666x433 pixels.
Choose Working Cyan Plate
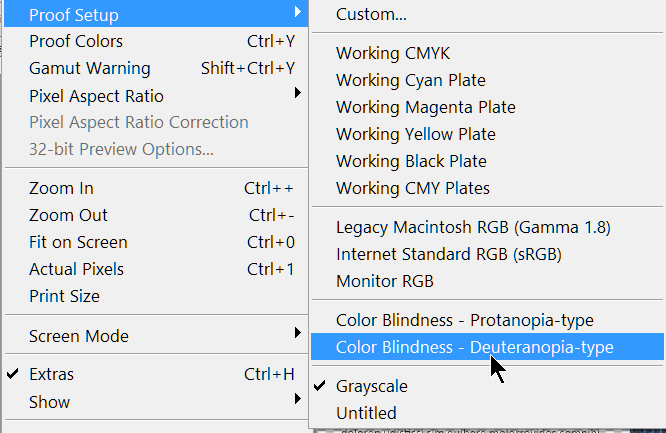[411, 81]
